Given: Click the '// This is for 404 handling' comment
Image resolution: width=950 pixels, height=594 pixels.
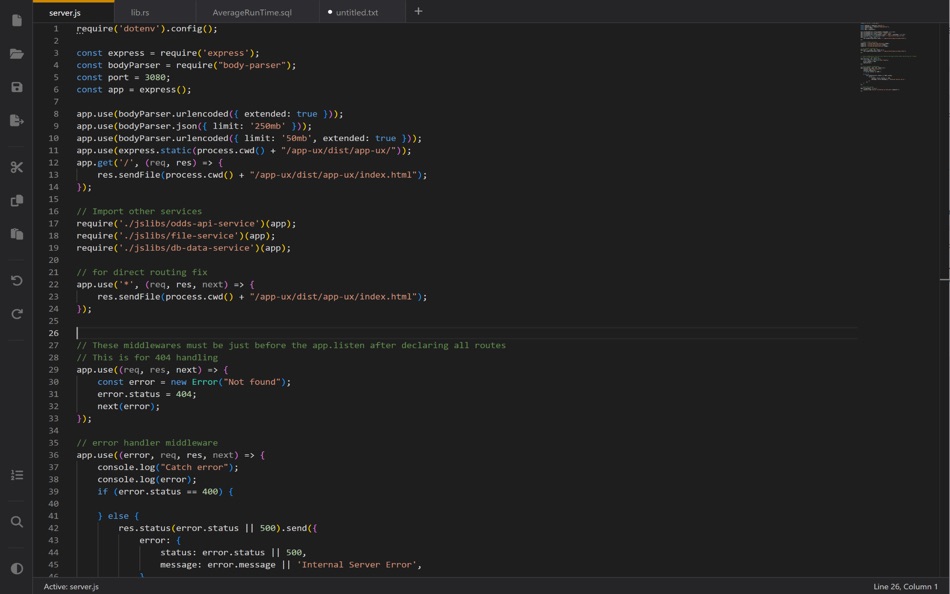Looking at the screenshot, I should [x=147, y=357].
